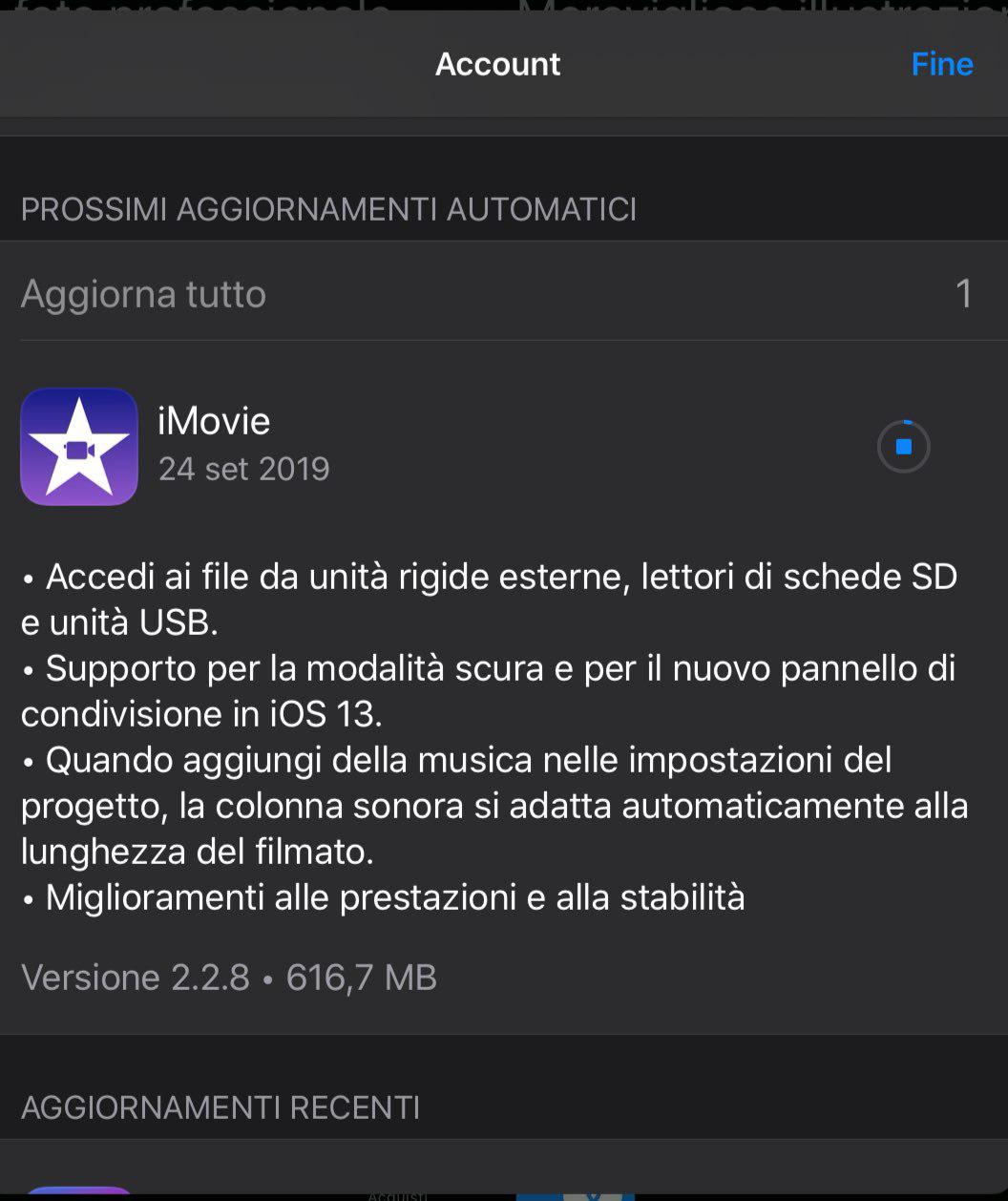Viewport: 1008px width, 1201px height.
Task: Tap the external drives release note
Action: [x=489, y=600]
